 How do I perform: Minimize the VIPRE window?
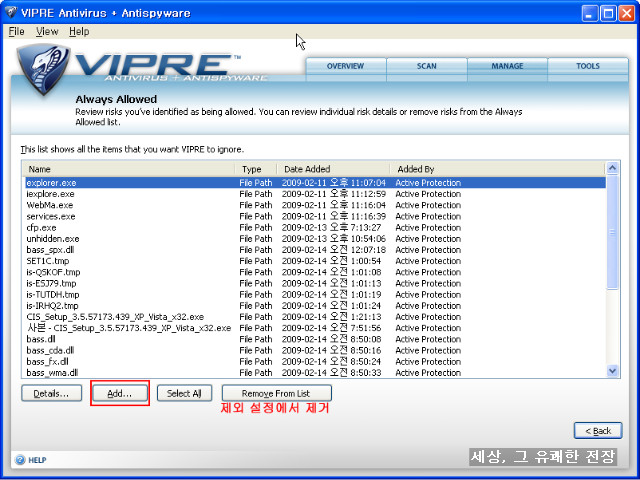(589, 13)
